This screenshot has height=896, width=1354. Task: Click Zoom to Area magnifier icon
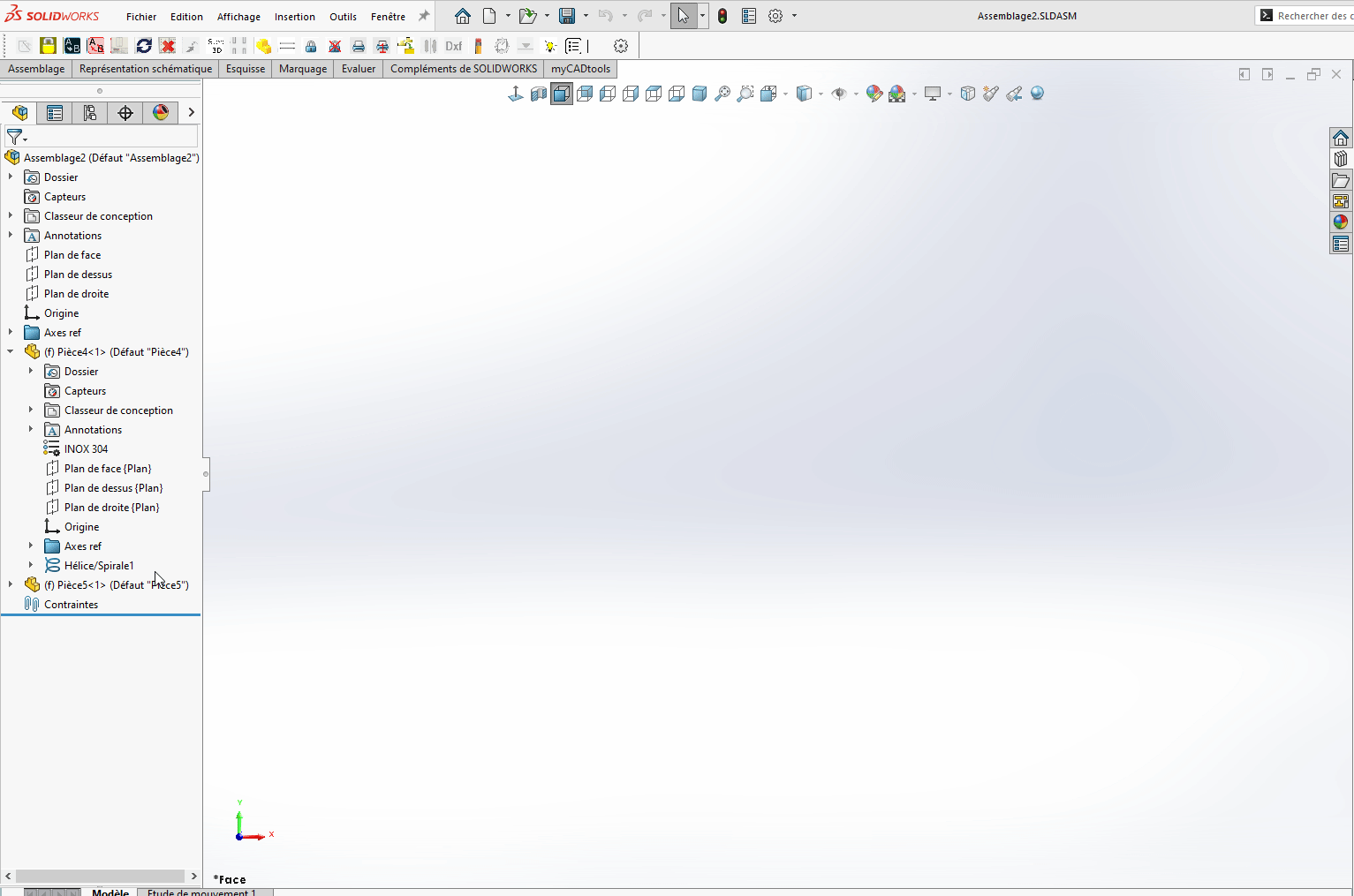pyautogui.click(x=745, y=94)
